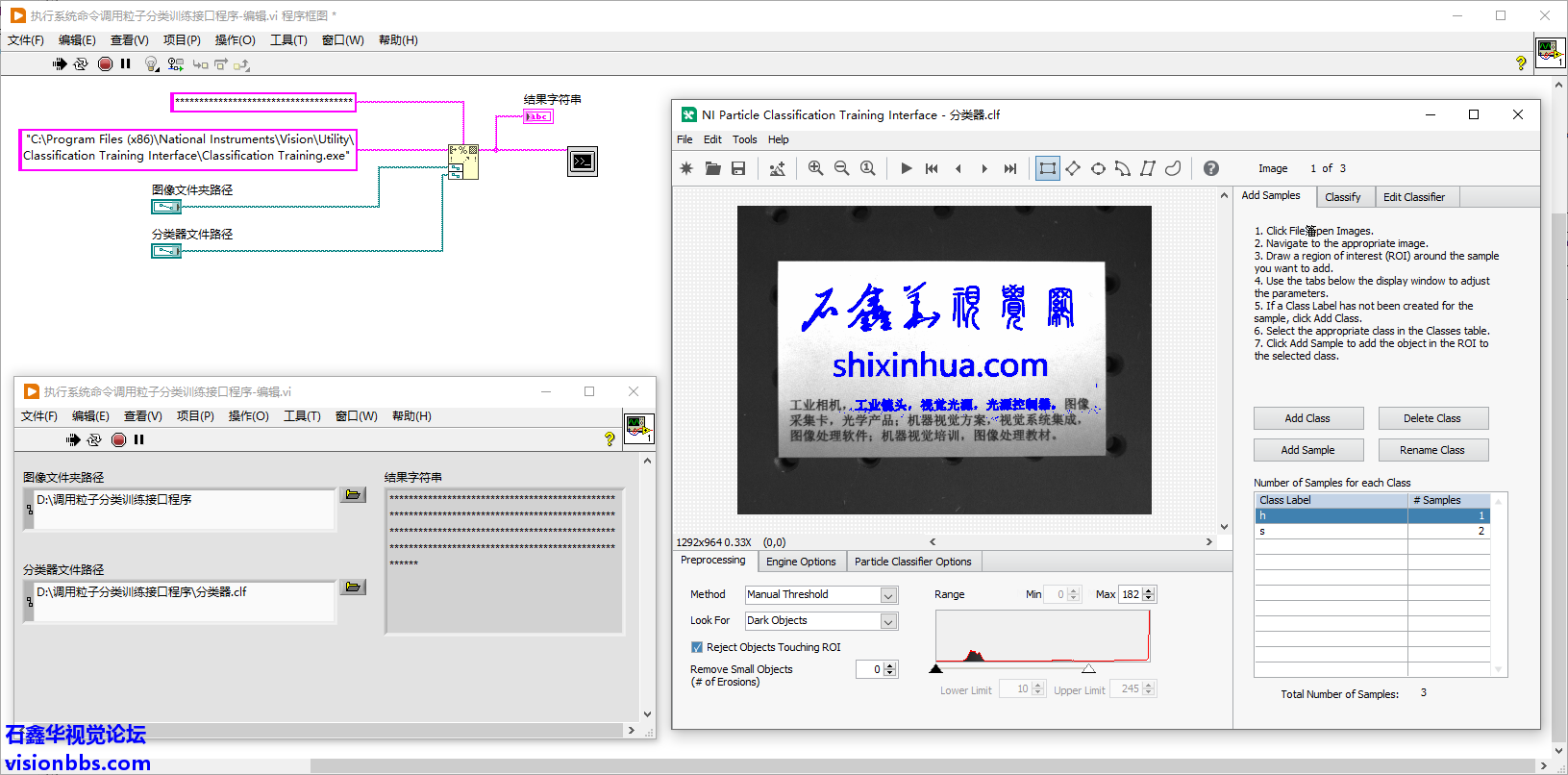The height and width of the screenshot is (775, 1568).
Task: Click the upper threshold white triangle slider
Action: (x=1088, y=668)
